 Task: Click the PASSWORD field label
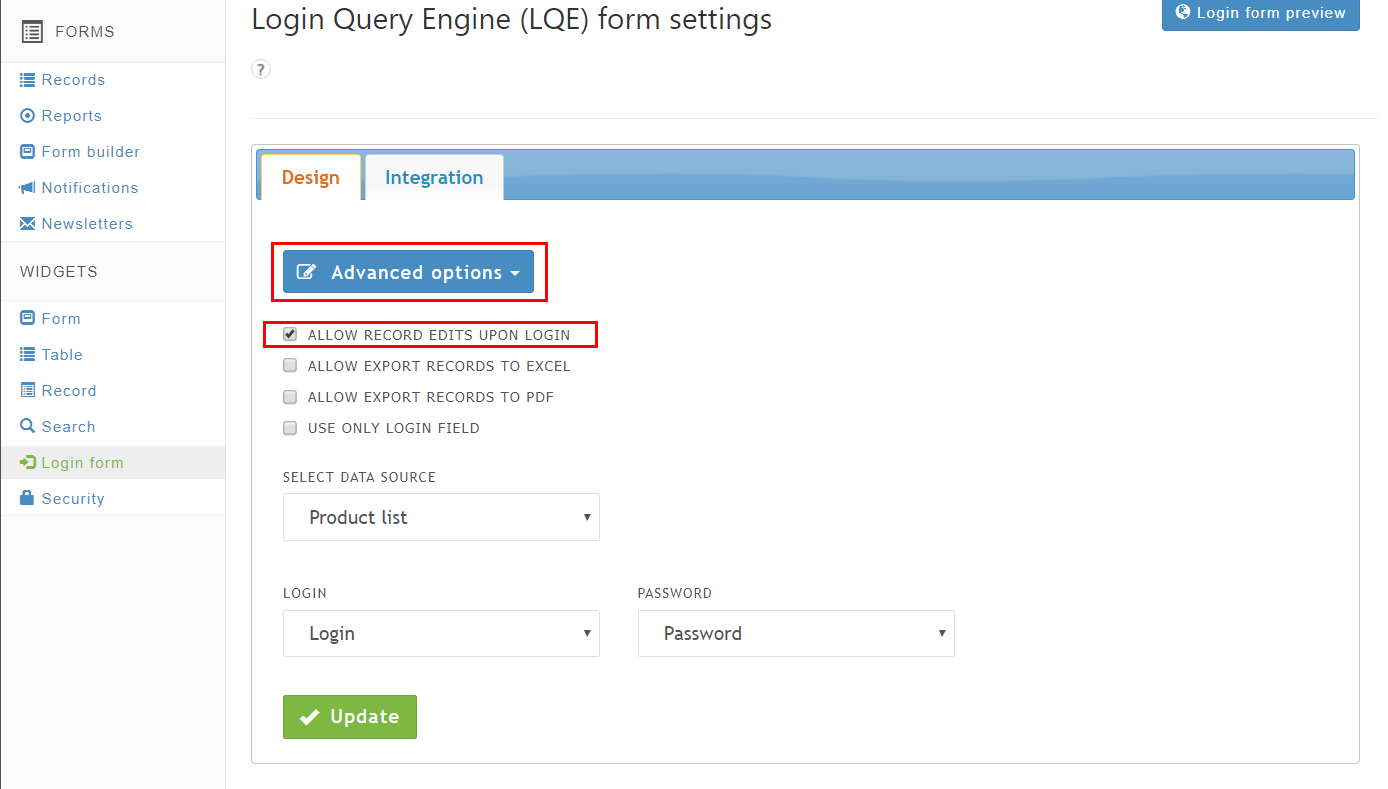click(x=675, y=593)
